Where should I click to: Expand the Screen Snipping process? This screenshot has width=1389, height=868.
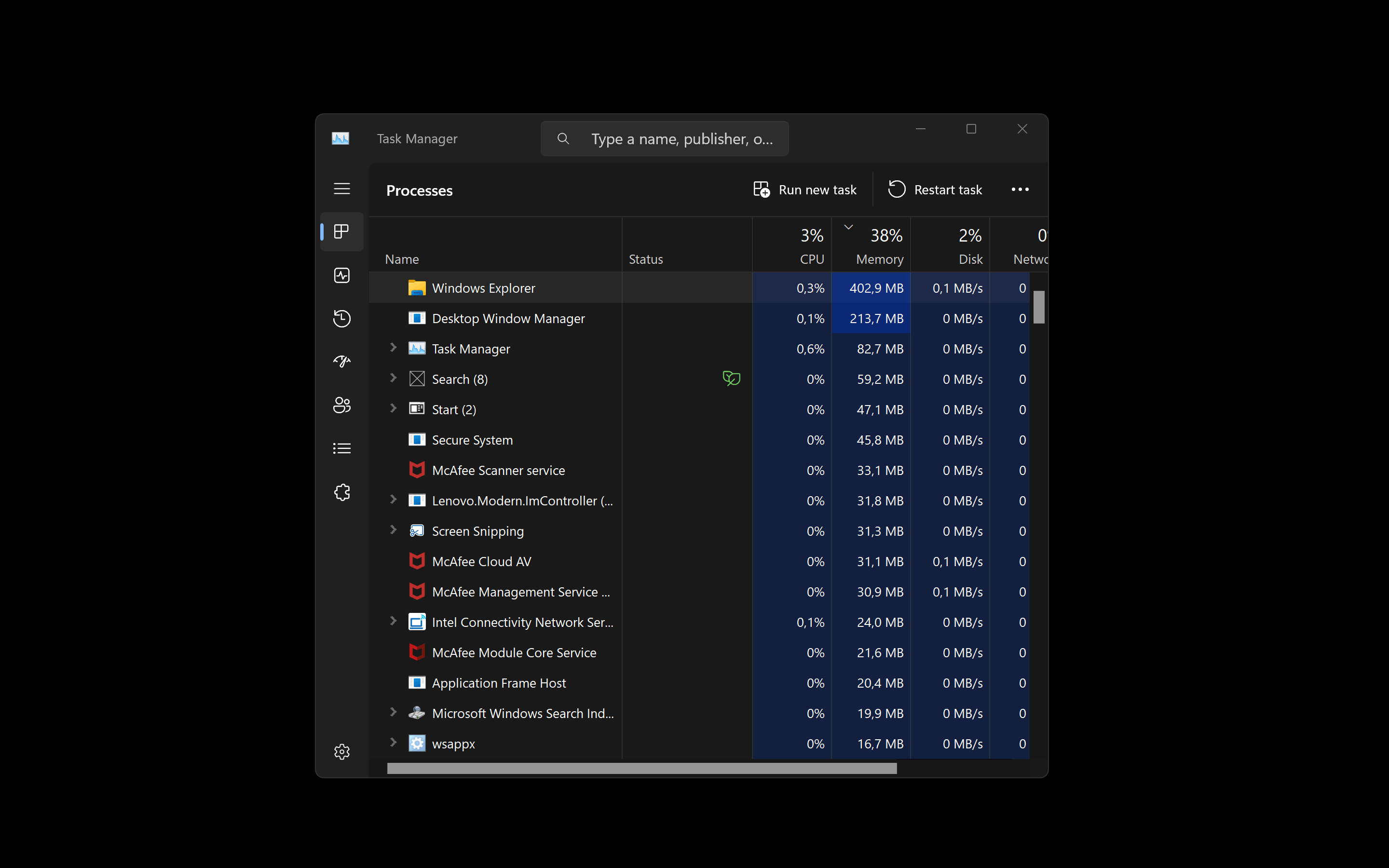(393, 530)
